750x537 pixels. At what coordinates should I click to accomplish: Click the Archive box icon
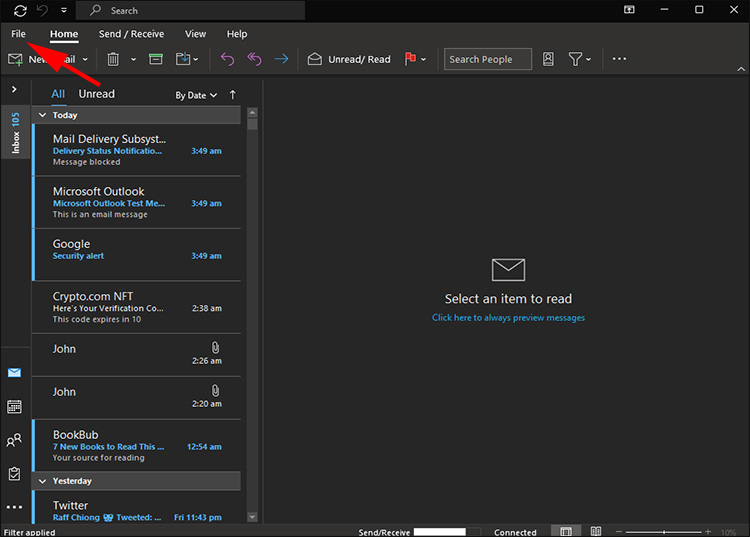click(x=156, y=59)
